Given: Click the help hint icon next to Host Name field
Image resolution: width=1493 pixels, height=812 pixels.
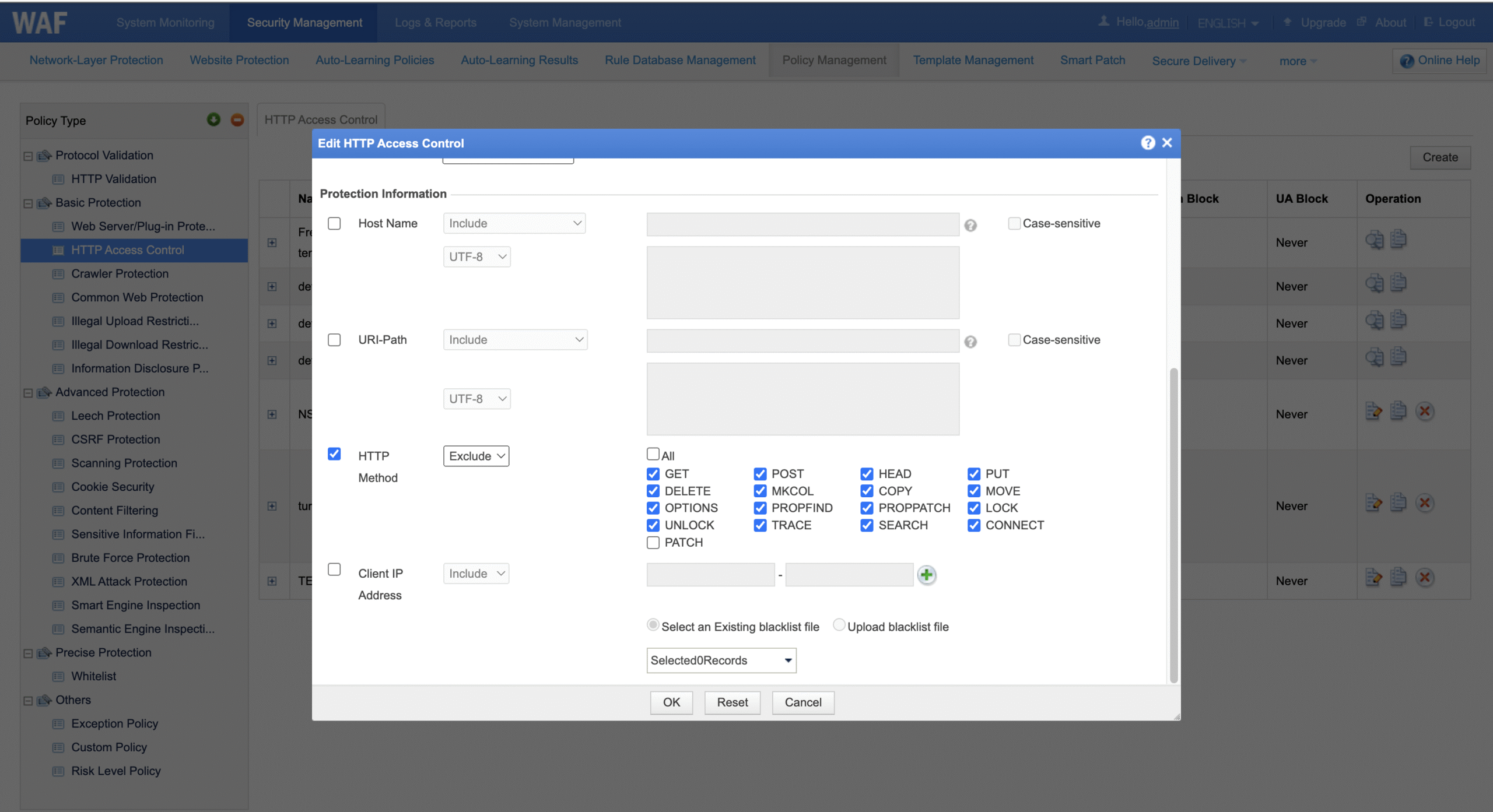Looking at the screenshot, I should coord(970,226).
